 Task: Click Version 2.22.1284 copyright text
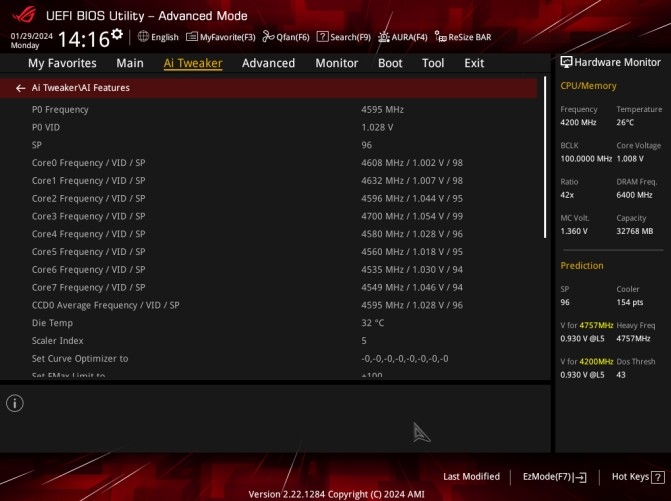coord(336,495)
